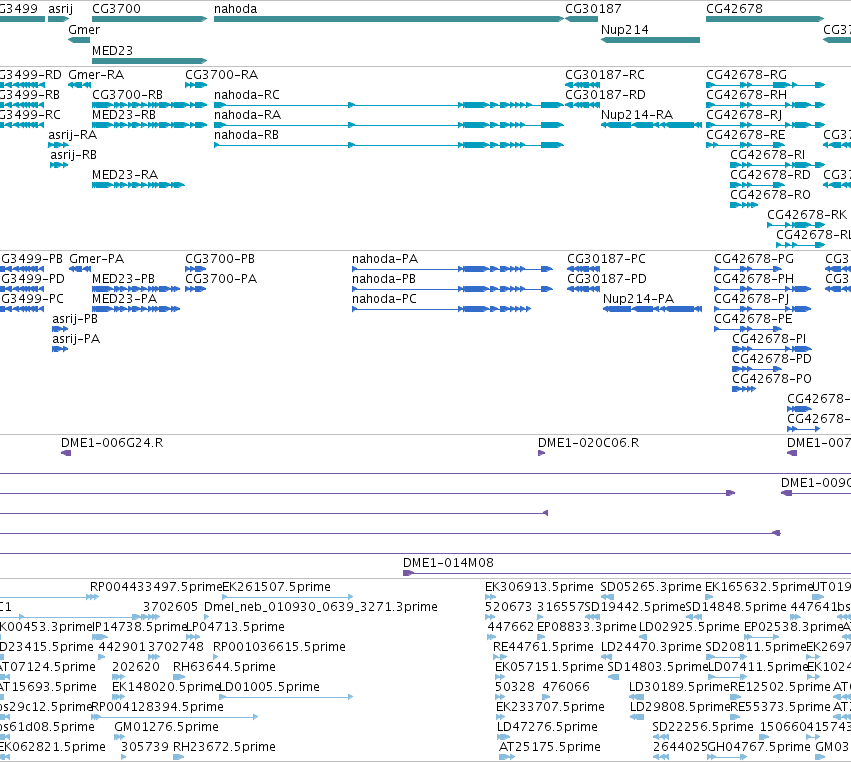Click transcript CG42678-RK
This screenshot has height=762, width=851.
click(x=796, y=225)
